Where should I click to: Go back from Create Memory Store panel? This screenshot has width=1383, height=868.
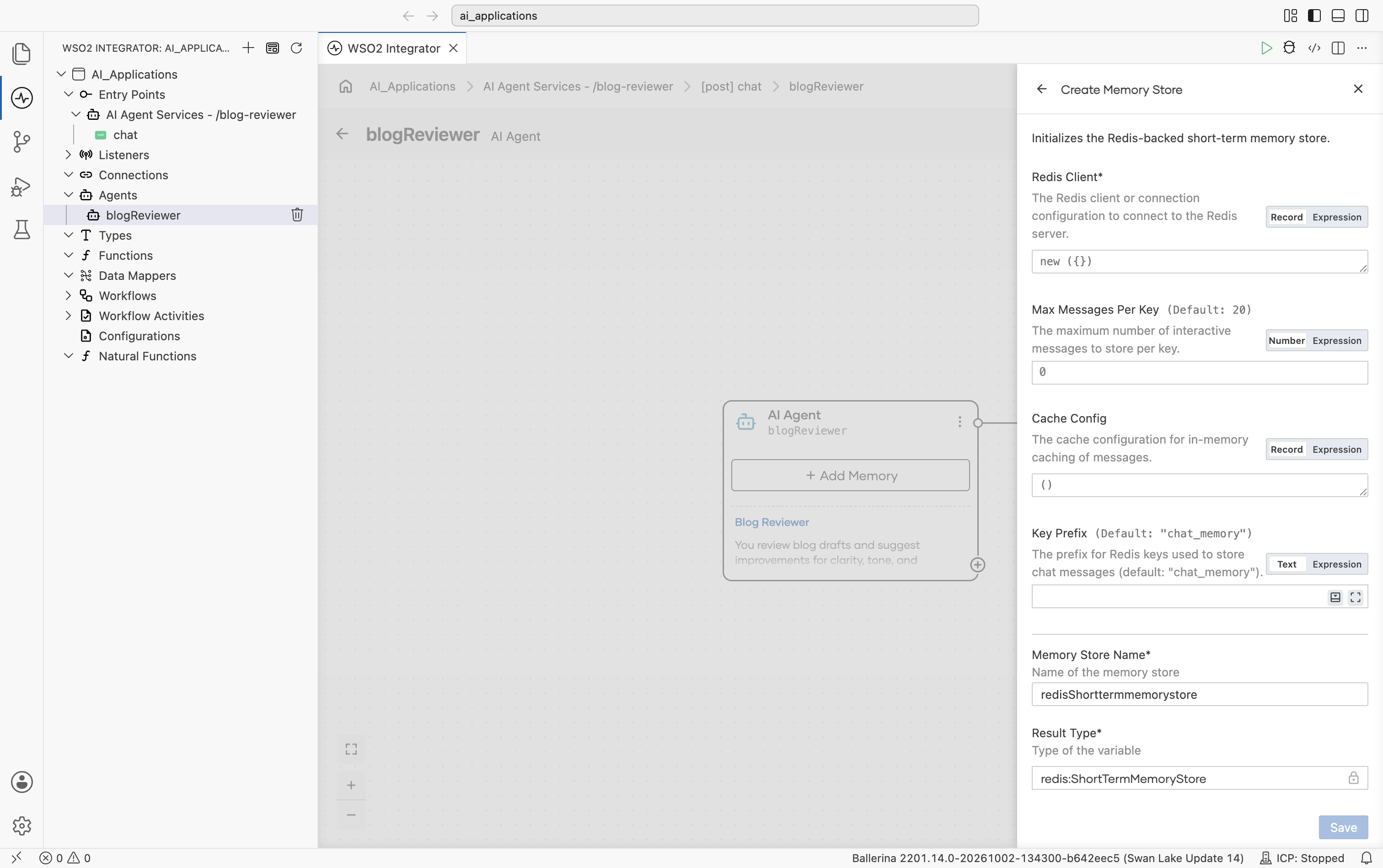click(x=1041, y=89)
